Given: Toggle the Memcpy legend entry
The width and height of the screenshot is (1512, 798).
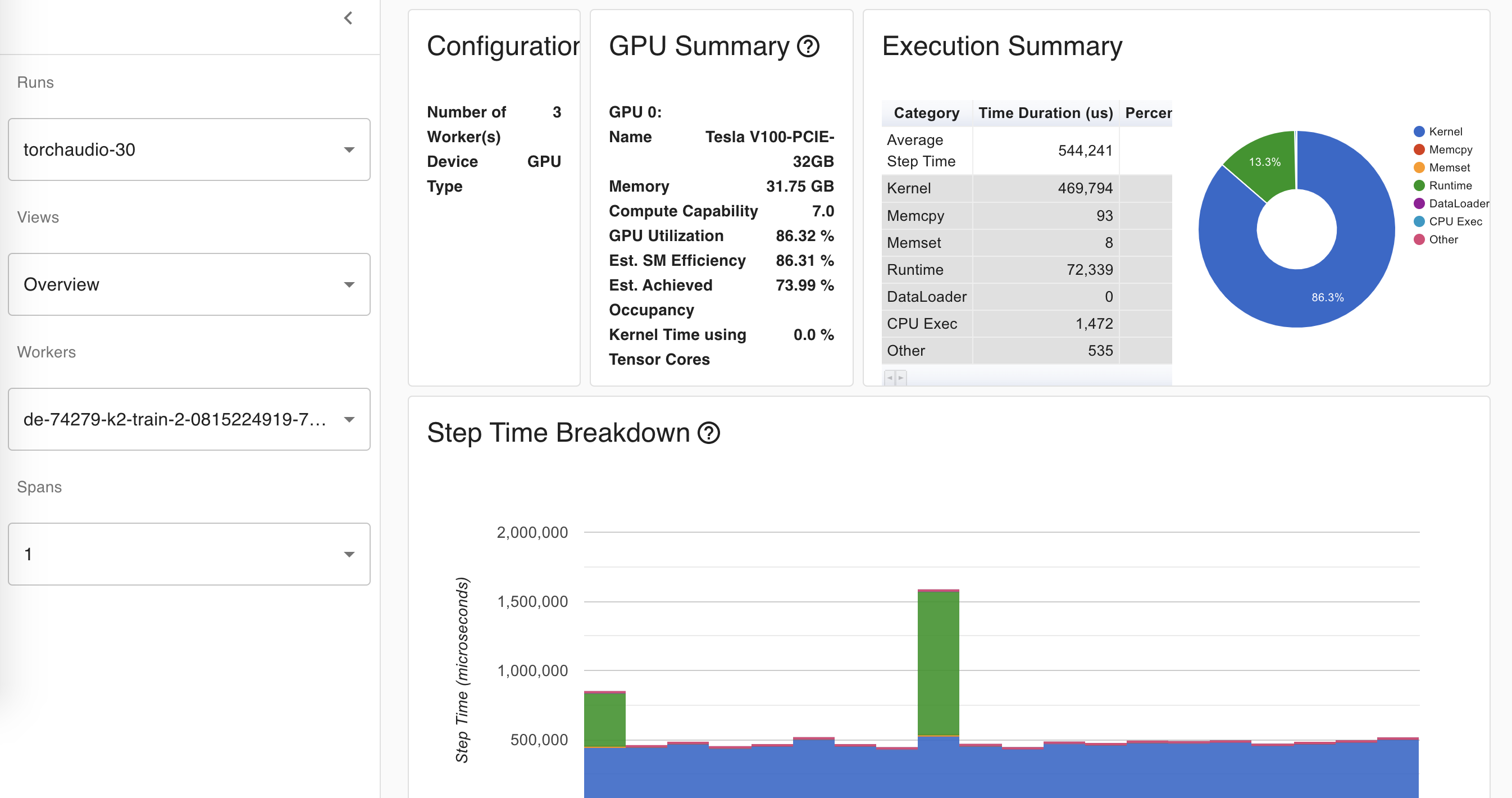Looking at the screenshot, I should [x=1449, y=149].
